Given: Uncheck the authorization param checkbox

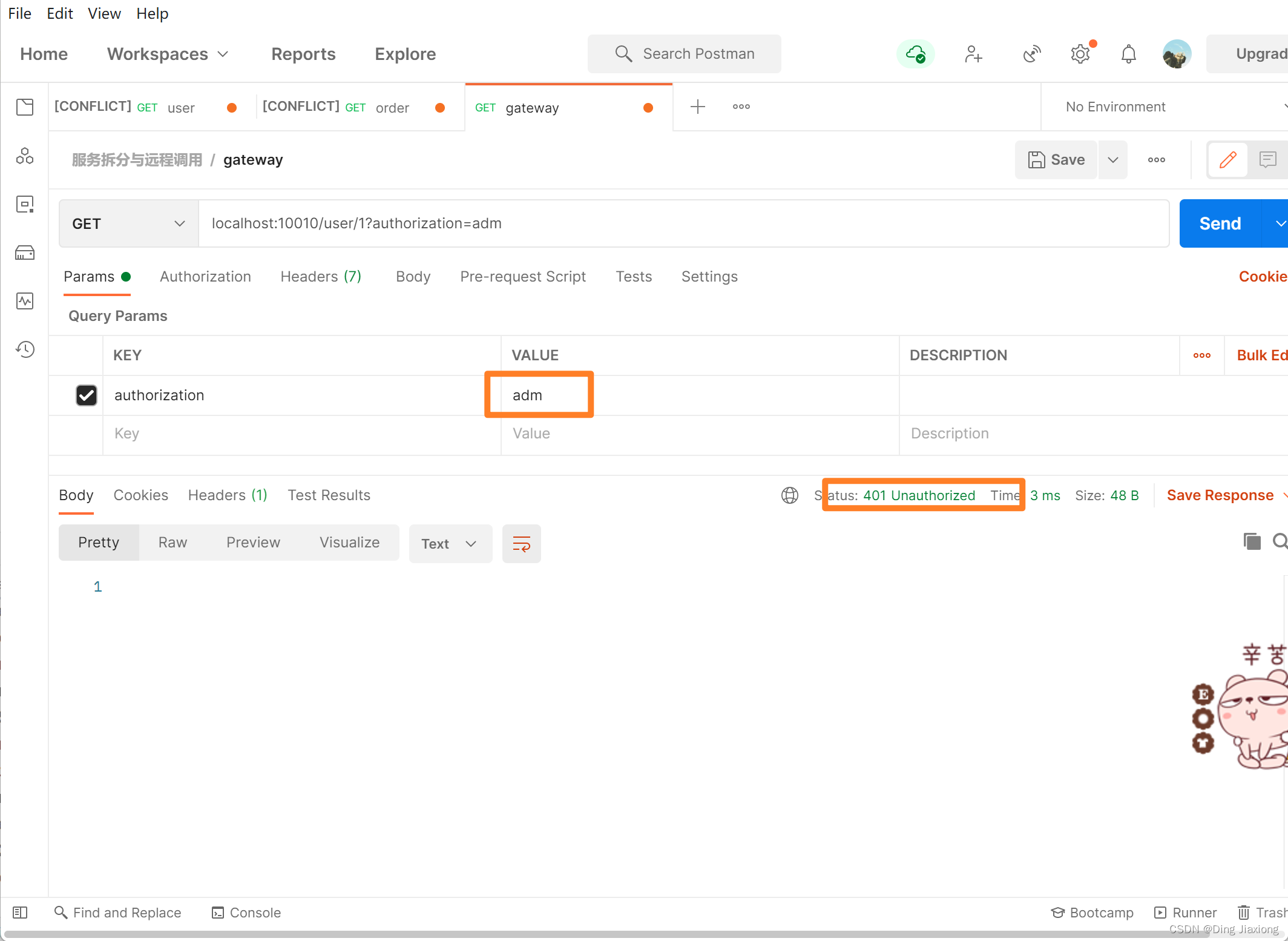Looking at the screenshot, I should pyautogui.click(x=87, y=395).
